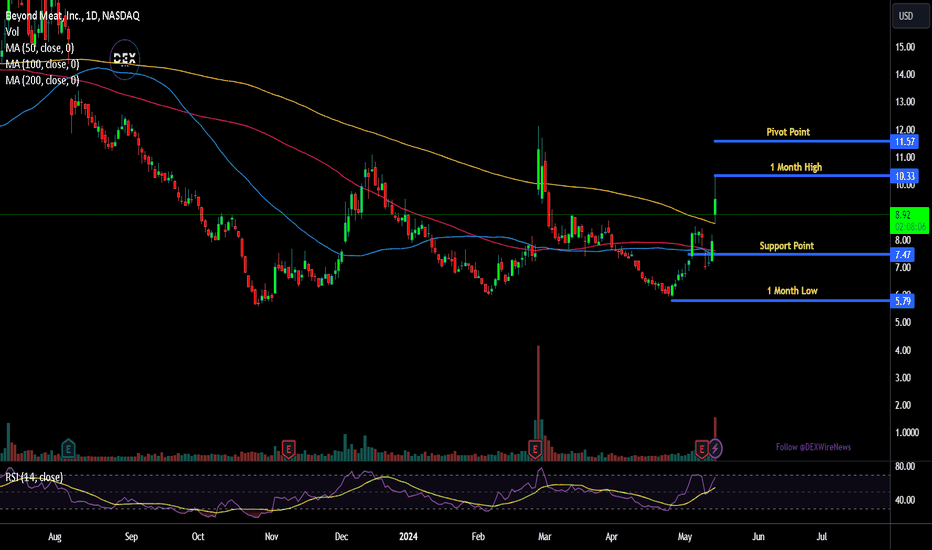
Task: Click the 5.79 price tag
Action: [903, 301]
